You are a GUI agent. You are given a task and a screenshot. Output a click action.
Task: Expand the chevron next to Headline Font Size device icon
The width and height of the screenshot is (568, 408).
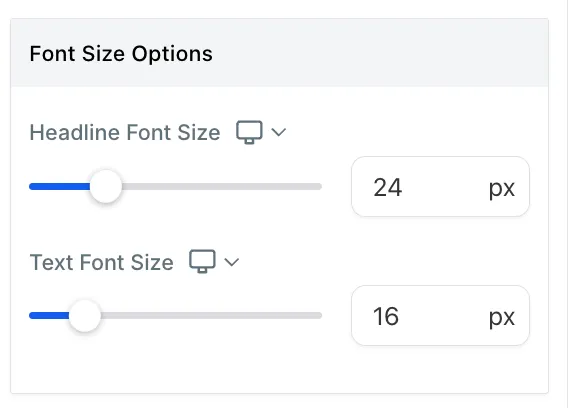coord(279,132)
